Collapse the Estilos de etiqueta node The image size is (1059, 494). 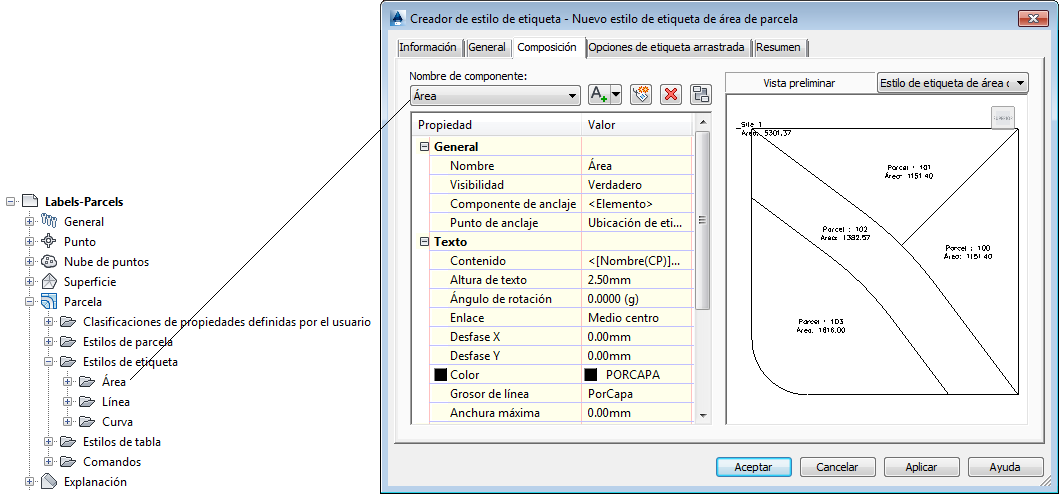tap(48, 362)
